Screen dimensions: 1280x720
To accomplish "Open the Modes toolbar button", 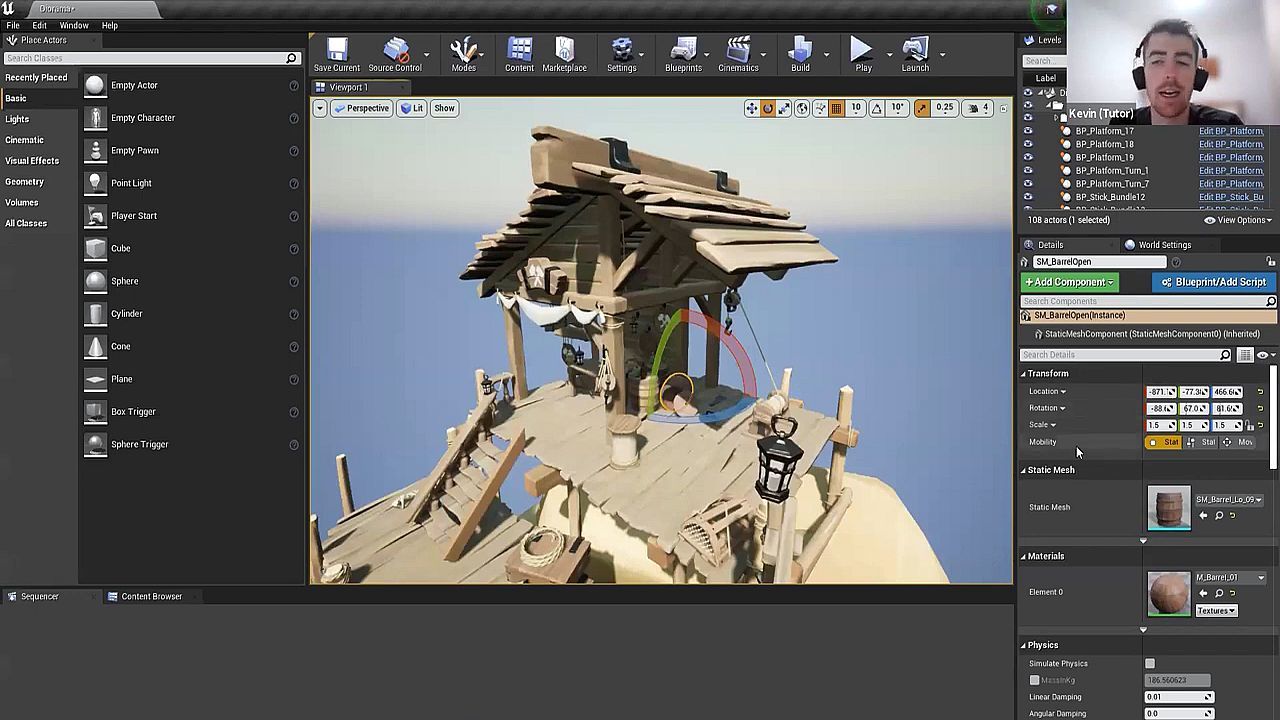I will [x=463, y=55].
